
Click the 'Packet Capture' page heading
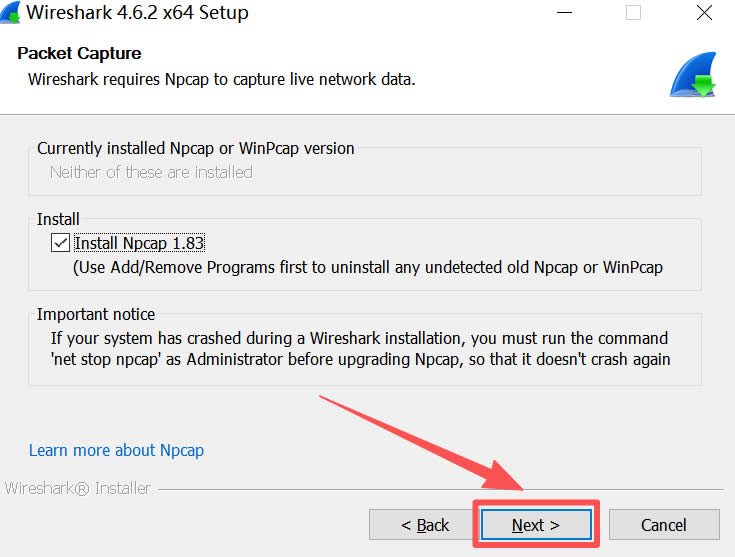point(80,53)
